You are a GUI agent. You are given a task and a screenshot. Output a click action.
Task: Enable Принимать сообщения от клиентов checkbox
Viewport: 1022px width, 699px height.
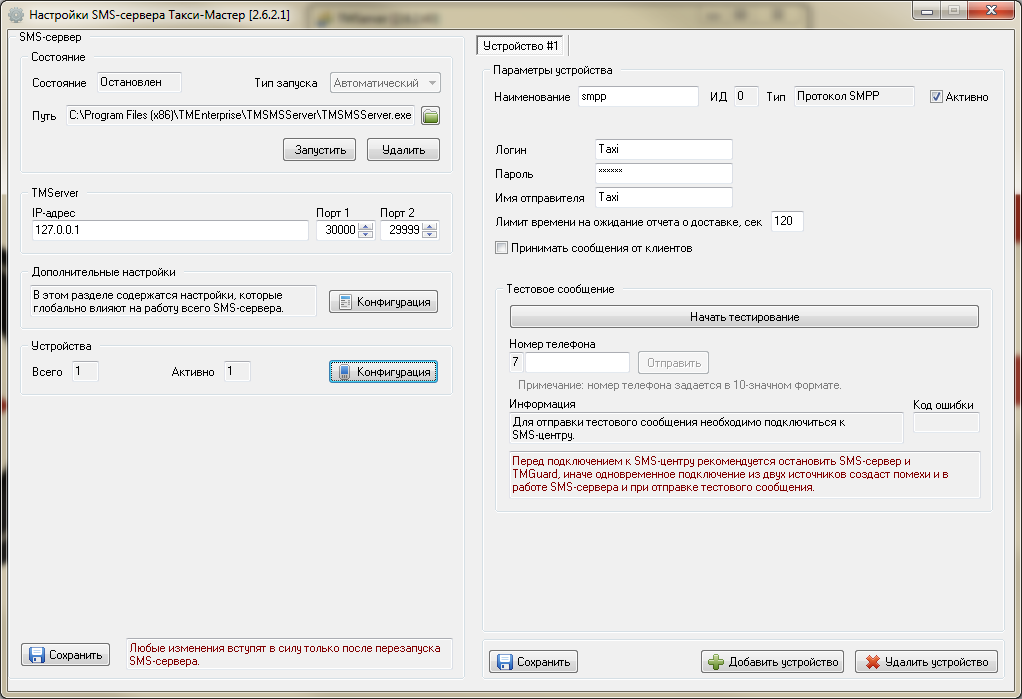pyautogui.click(x=501, y=248)
